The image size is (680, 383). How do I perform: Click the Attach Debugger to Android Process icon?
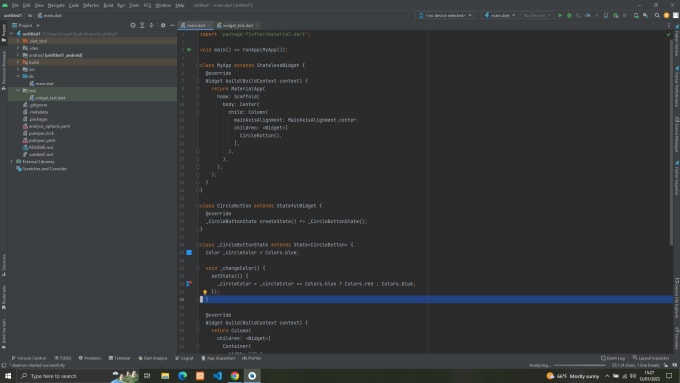(615, 15)
